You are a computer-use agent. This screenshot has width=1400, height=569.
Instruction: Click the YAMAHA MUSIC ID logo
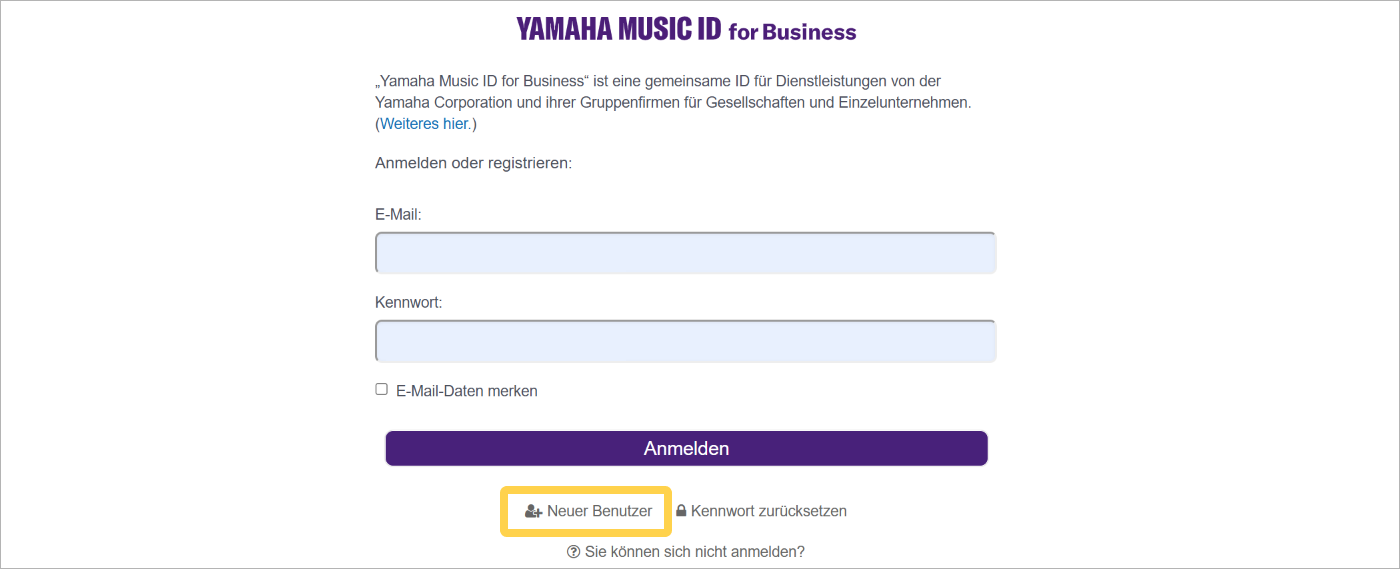pos(618,29)
